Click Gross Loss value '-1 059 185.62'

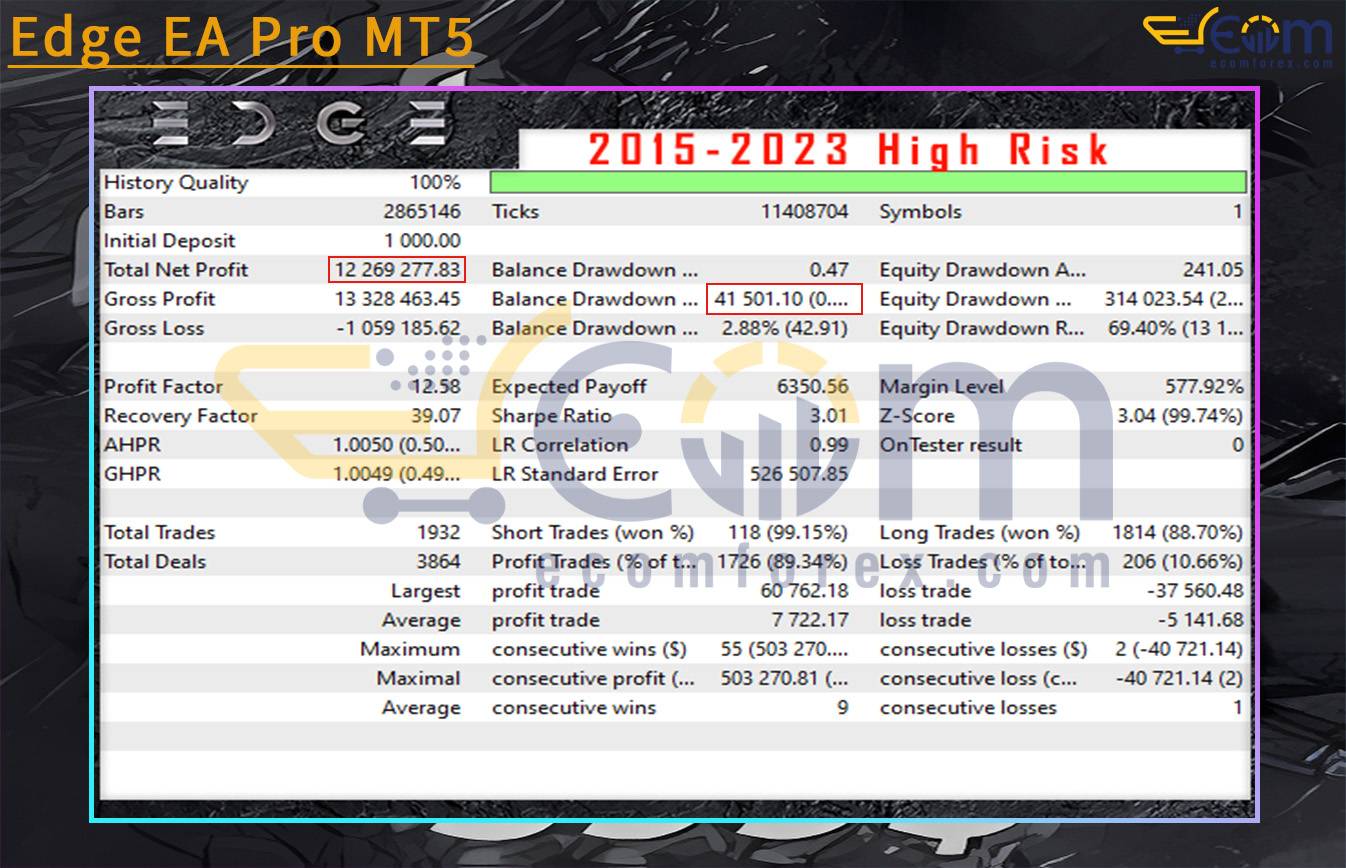397,328
